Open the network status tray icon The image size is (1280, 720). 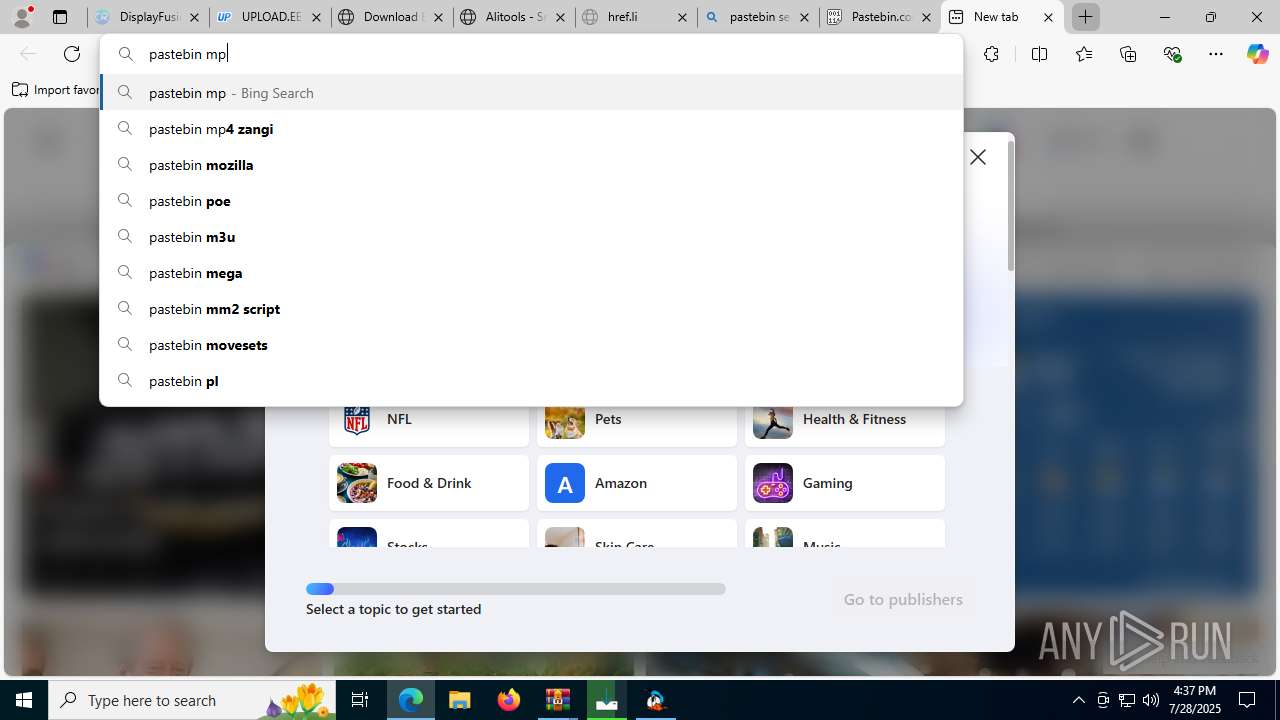coord(1126,700)
